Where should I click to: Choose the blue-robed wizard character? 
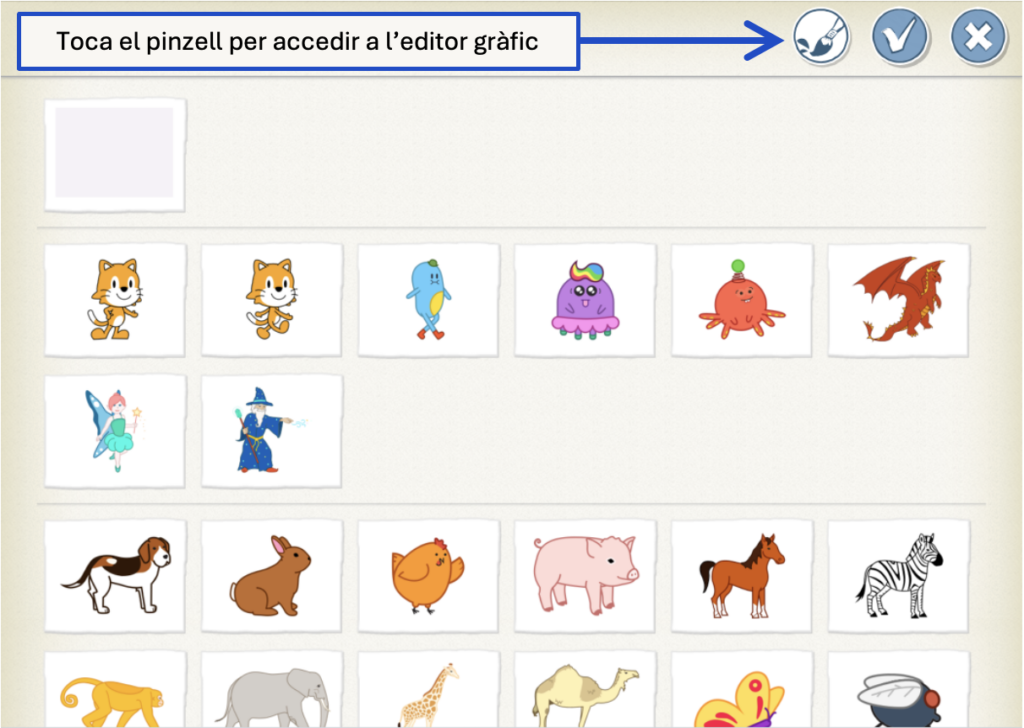pyautogui.click(x=271, y=431)
